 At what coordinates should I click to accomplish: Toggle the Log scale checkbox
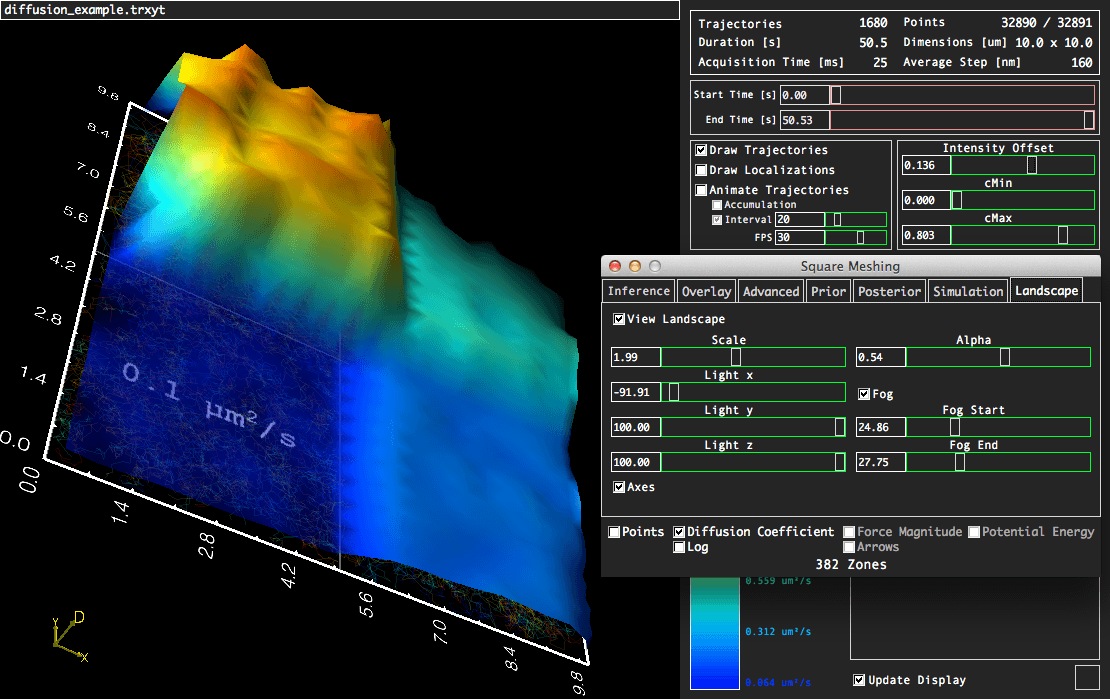tap(679, 547)
